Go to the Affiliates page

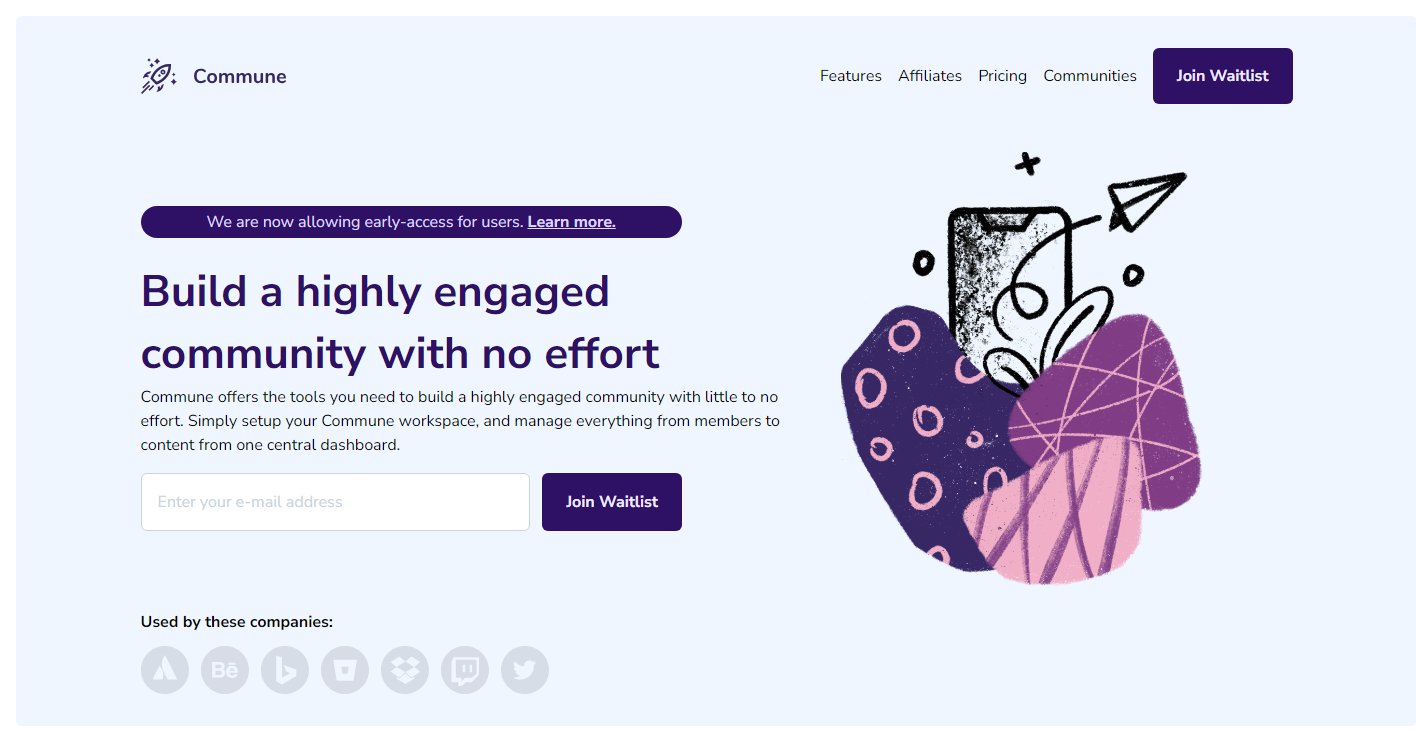pos(930,76)
